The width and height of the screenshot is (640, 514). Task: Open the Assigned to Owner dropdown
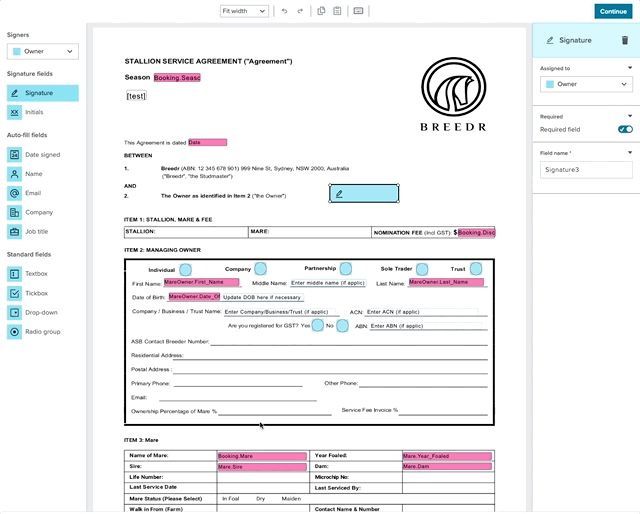(586, 84)
